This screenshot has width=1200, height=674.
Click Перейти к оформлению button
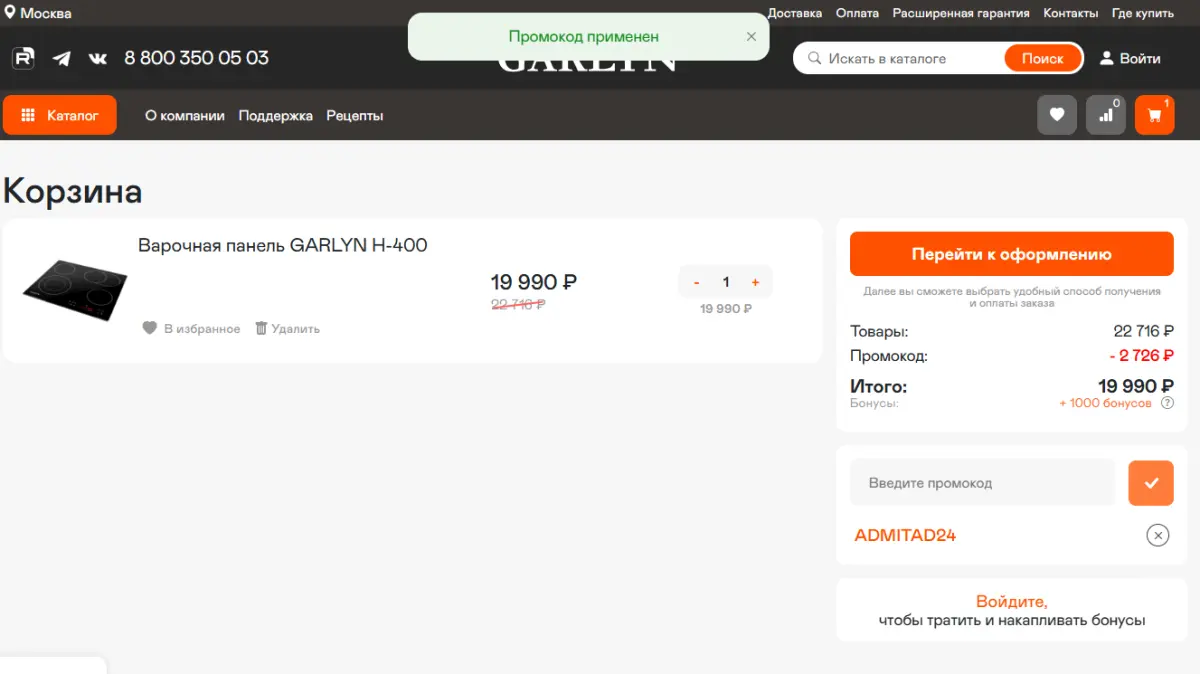click(x=1012, y=254)
